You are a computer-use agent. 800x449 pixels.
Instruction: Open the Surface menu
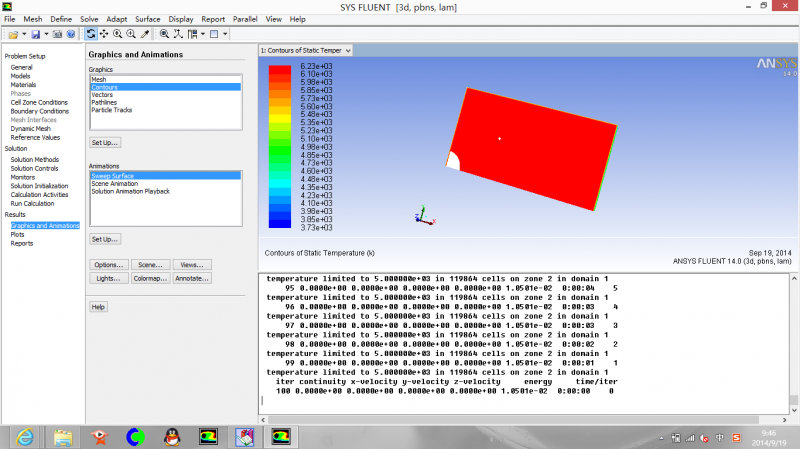coord(147,19)
